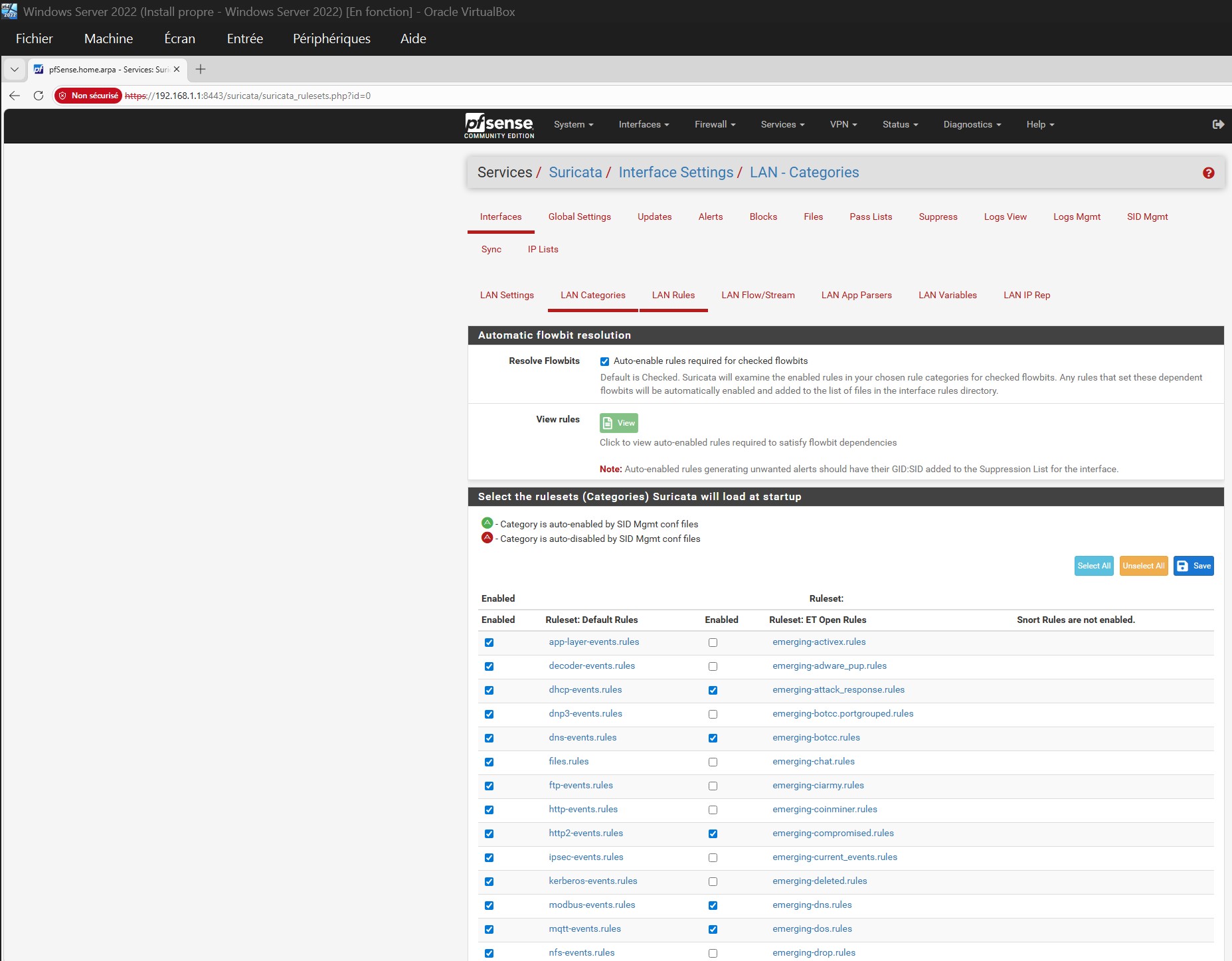Click the Select All button
The image size is (1232, 961).
click(x=1094, y=566)
